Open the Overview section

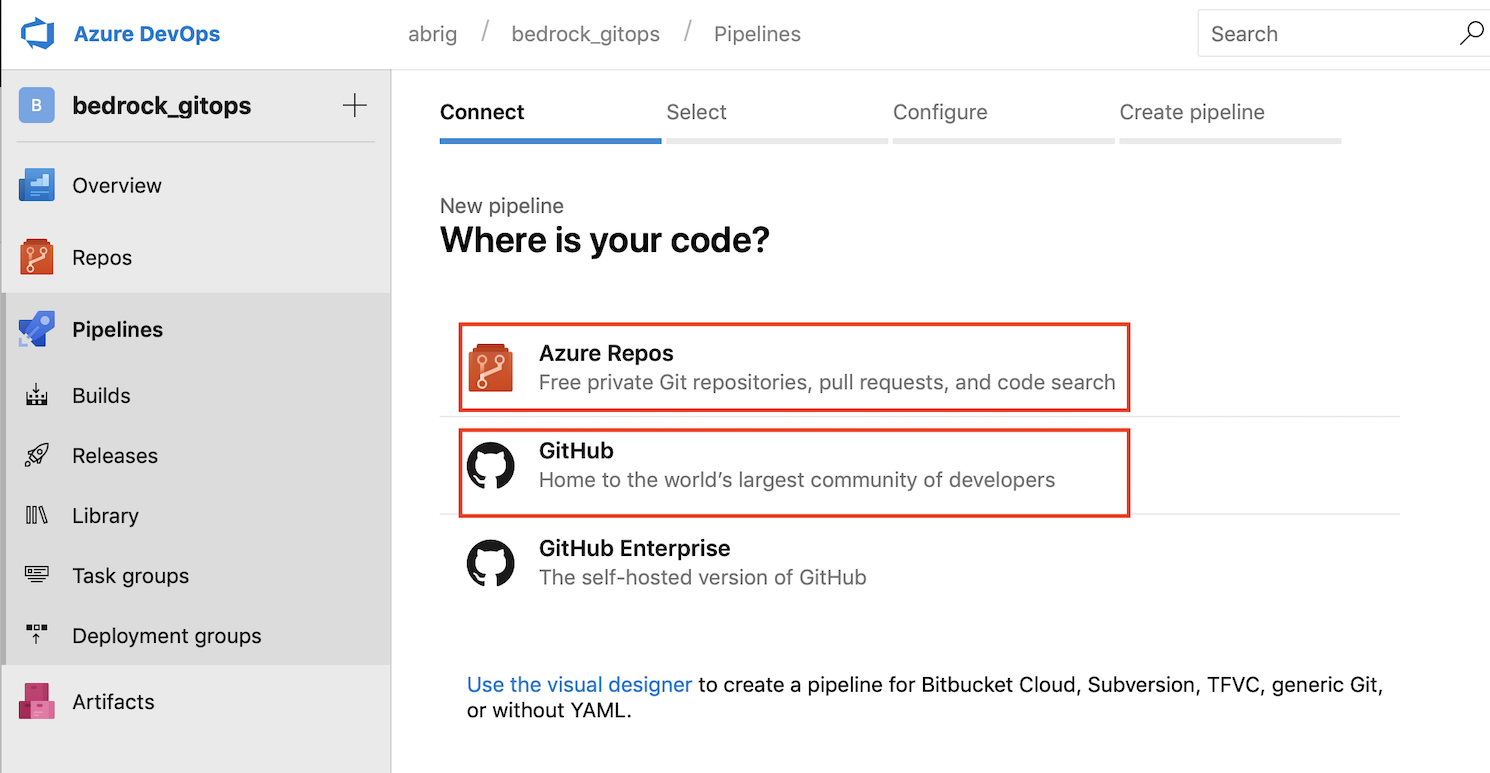[x=117, y=186]
